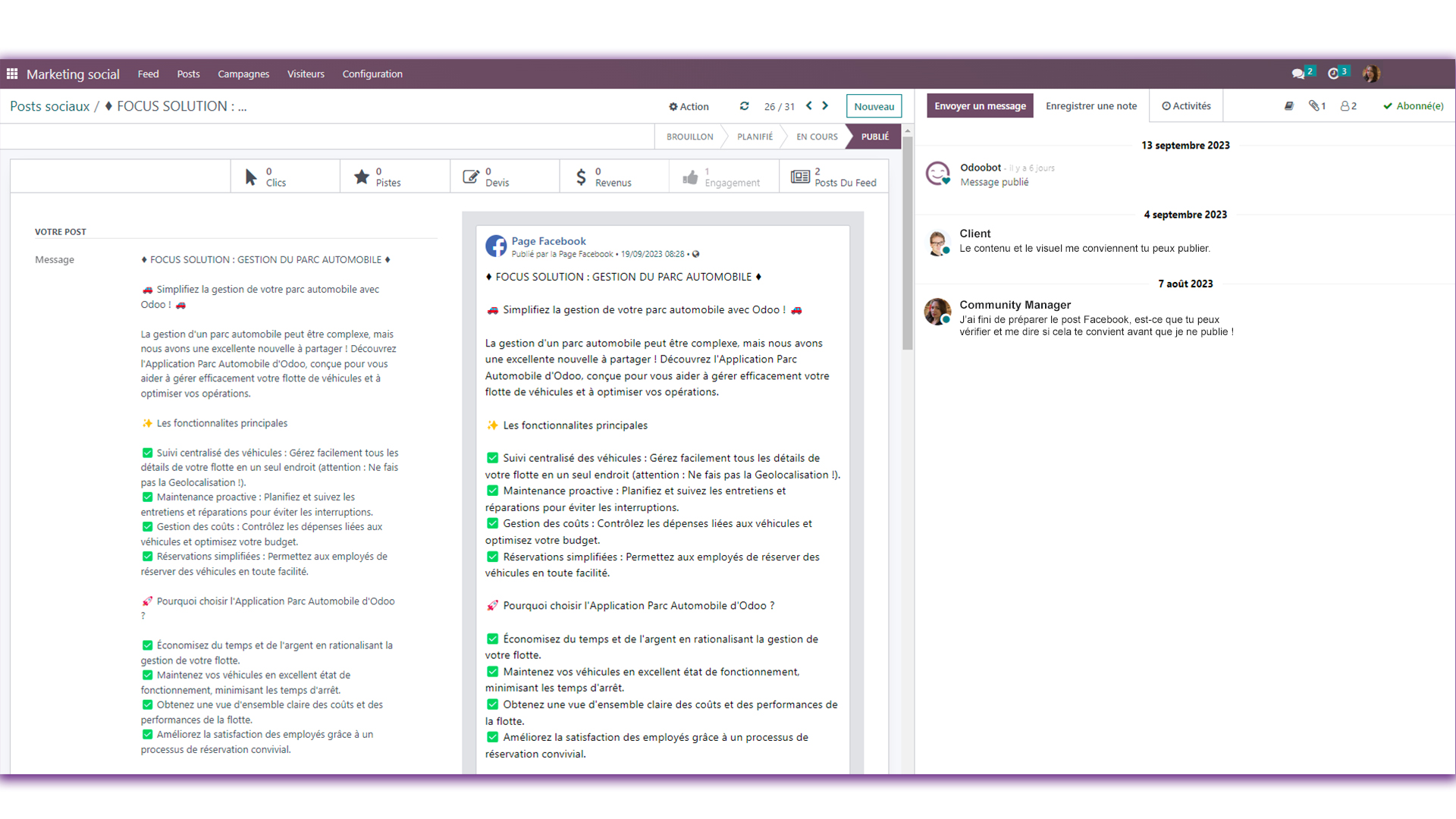Image resolution: width=1456 pixels, height=819 pixels.
Task: Click the Community Manager message text
Action: pos(1097,325)
